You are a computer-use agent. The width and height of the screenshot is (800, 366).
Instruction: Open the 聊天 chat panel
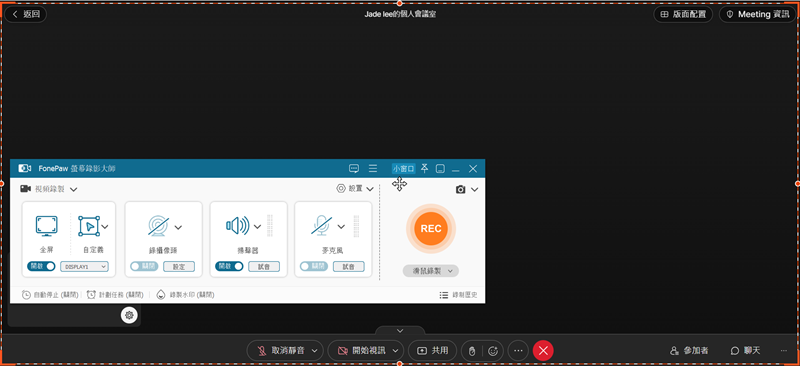(745, 351)
